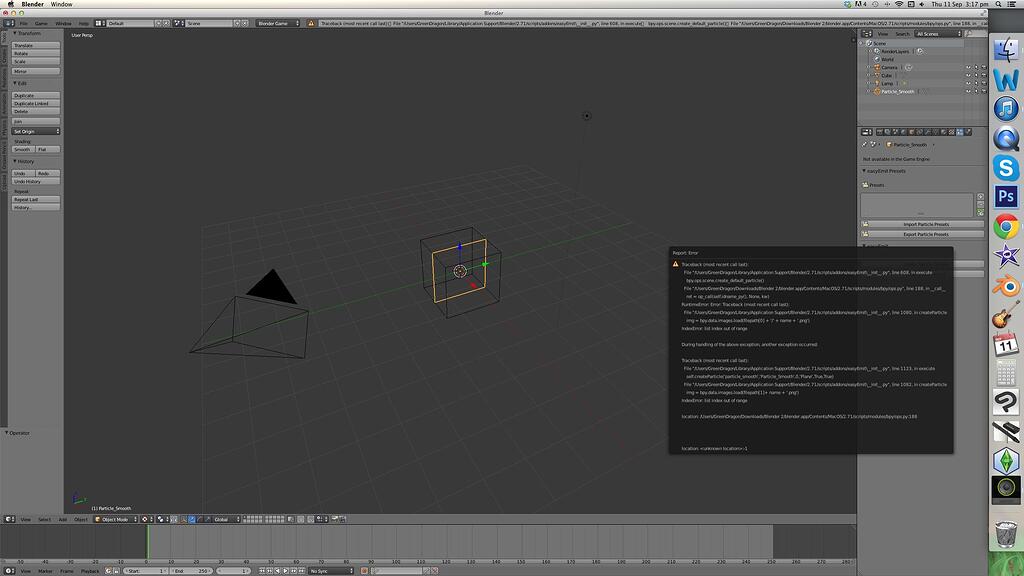Open the Game menu in Blender header
1024x576 pixels.
[41, 24]
